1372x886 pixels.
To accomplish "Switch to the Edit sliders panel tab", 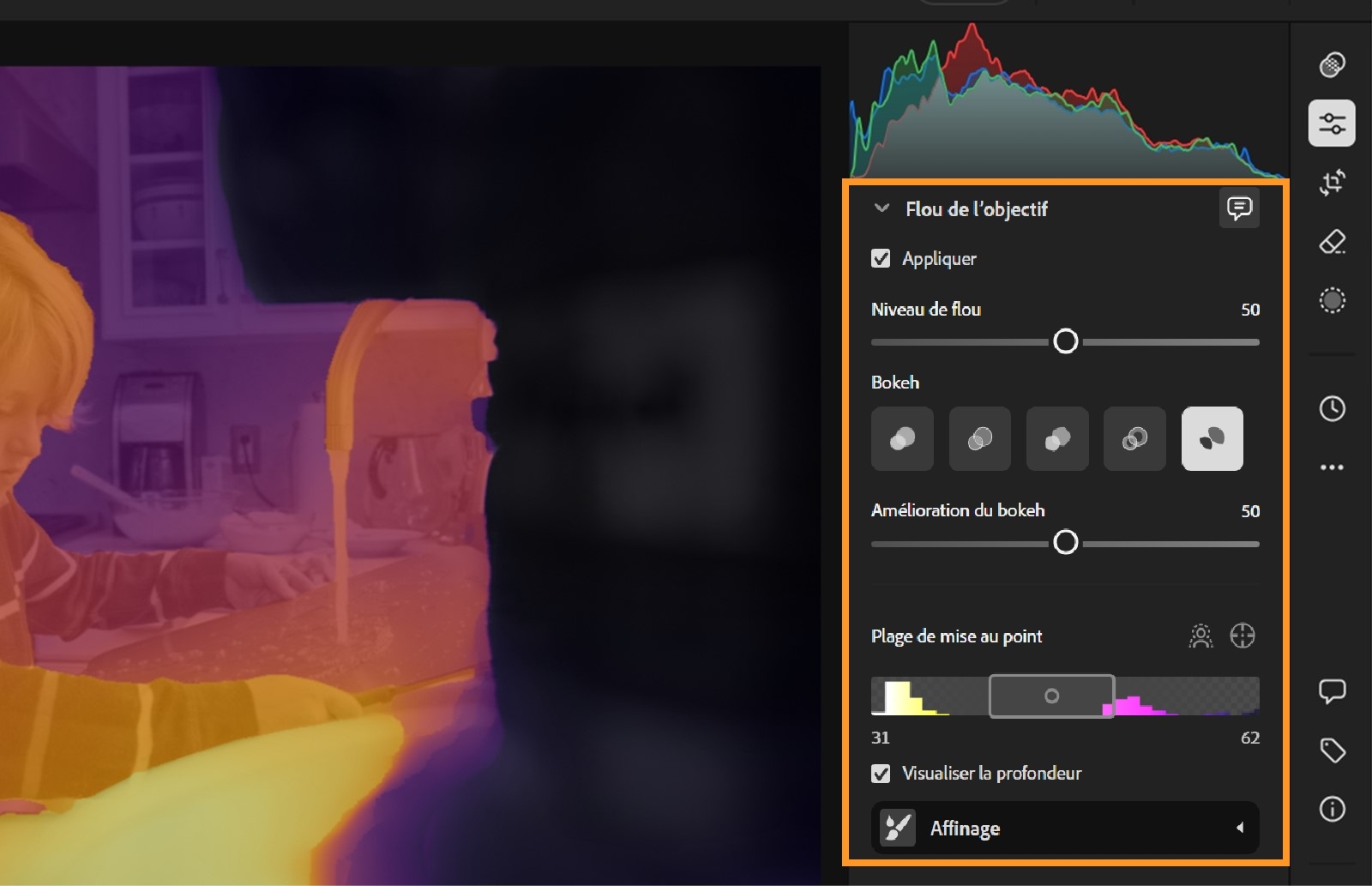I will coord(1333,124).
